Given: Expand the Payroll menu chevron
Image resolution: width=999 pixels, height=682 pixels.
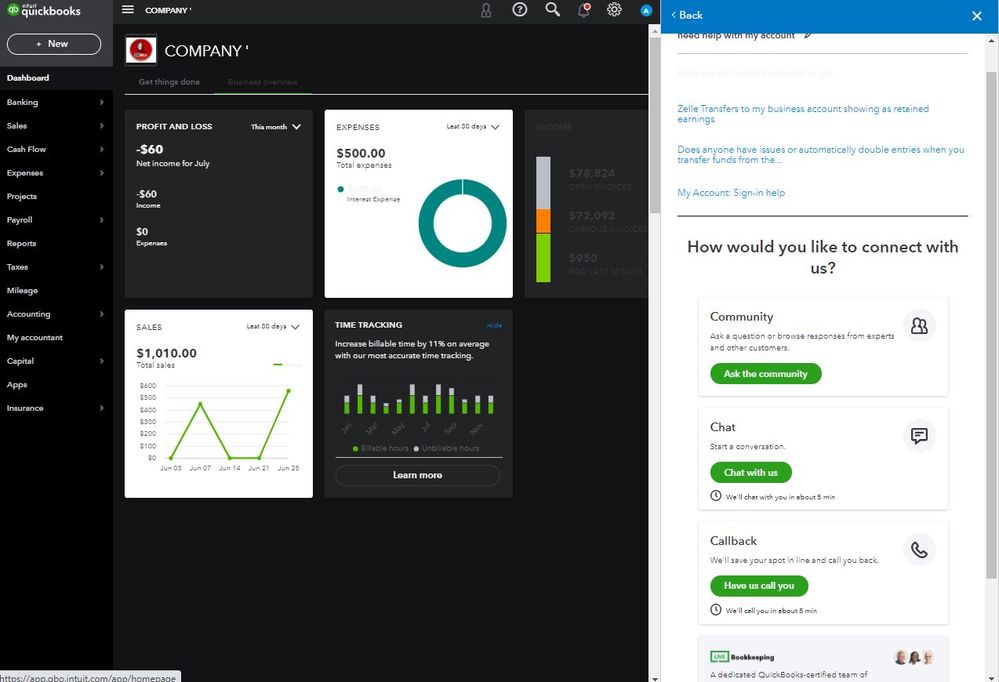Looking at the screenshot, I should point(101,220).
